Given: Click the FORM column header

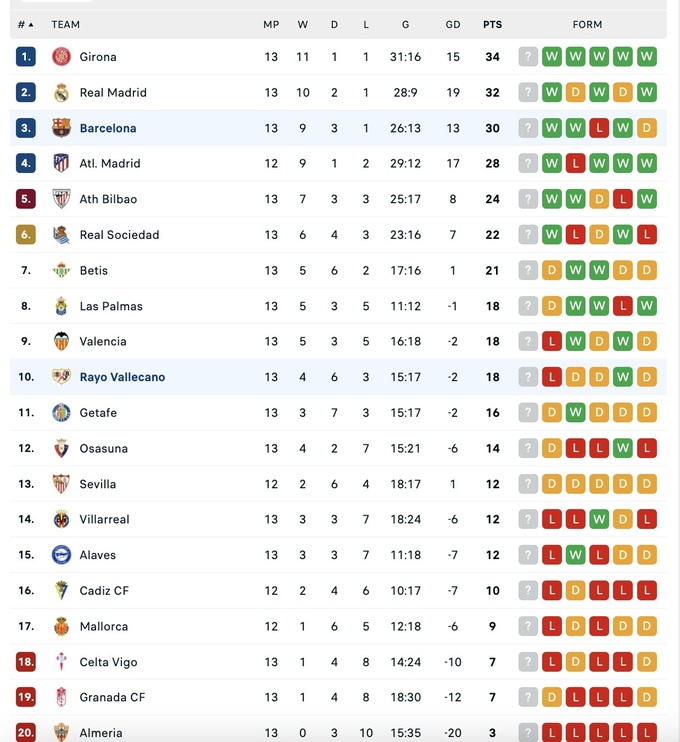Looking at the screenshot, I should tap(587, 24).
